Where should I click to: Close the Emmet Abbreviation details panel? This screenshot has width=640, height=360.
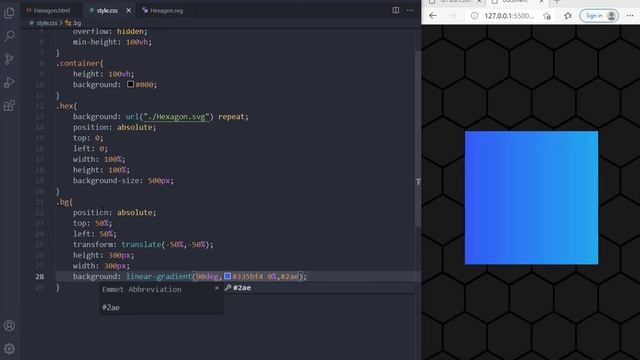pos(217,288)
